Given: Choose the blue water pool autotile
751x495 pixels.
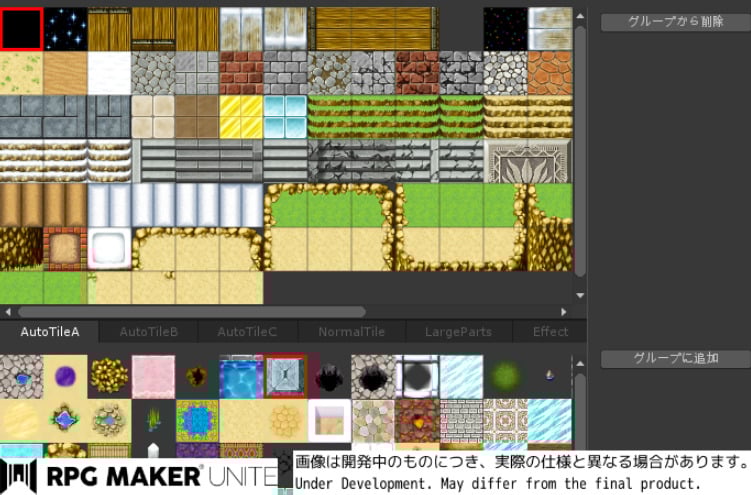Looking at the screenshot, I should pyautogui.click(x=241, y=376).
